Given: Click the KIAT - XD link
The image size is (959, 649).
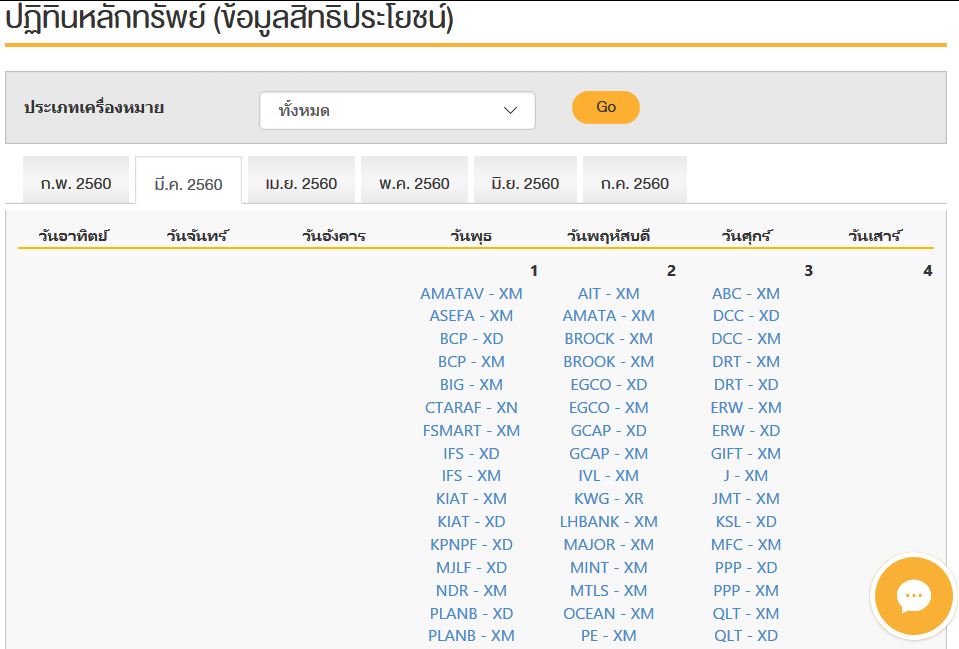Looking at the screenshot, I should click(x=471, y=522).
